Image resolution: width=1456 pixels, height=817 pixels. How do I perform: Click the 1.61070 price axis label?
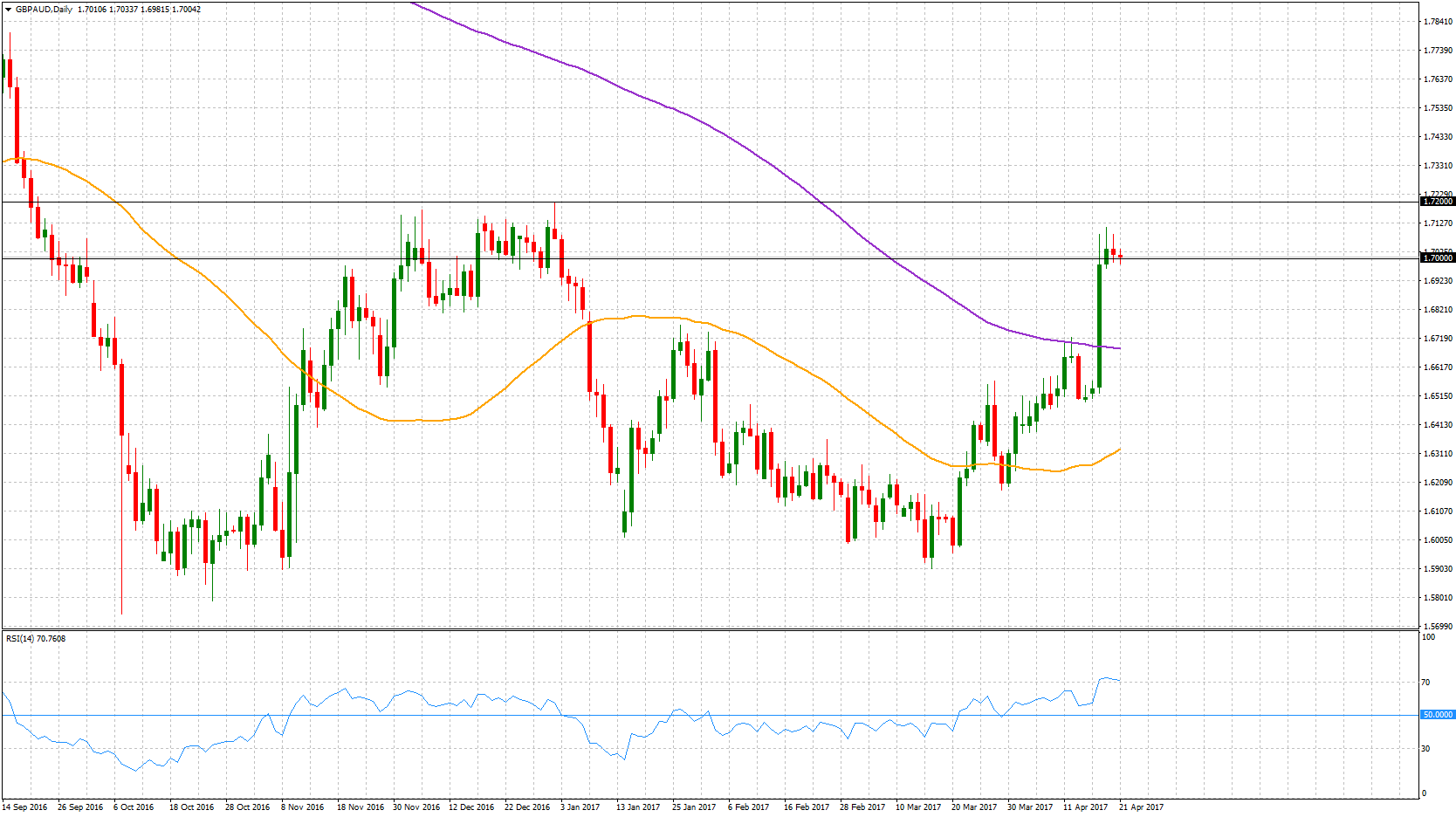[x=1439, y=511]
